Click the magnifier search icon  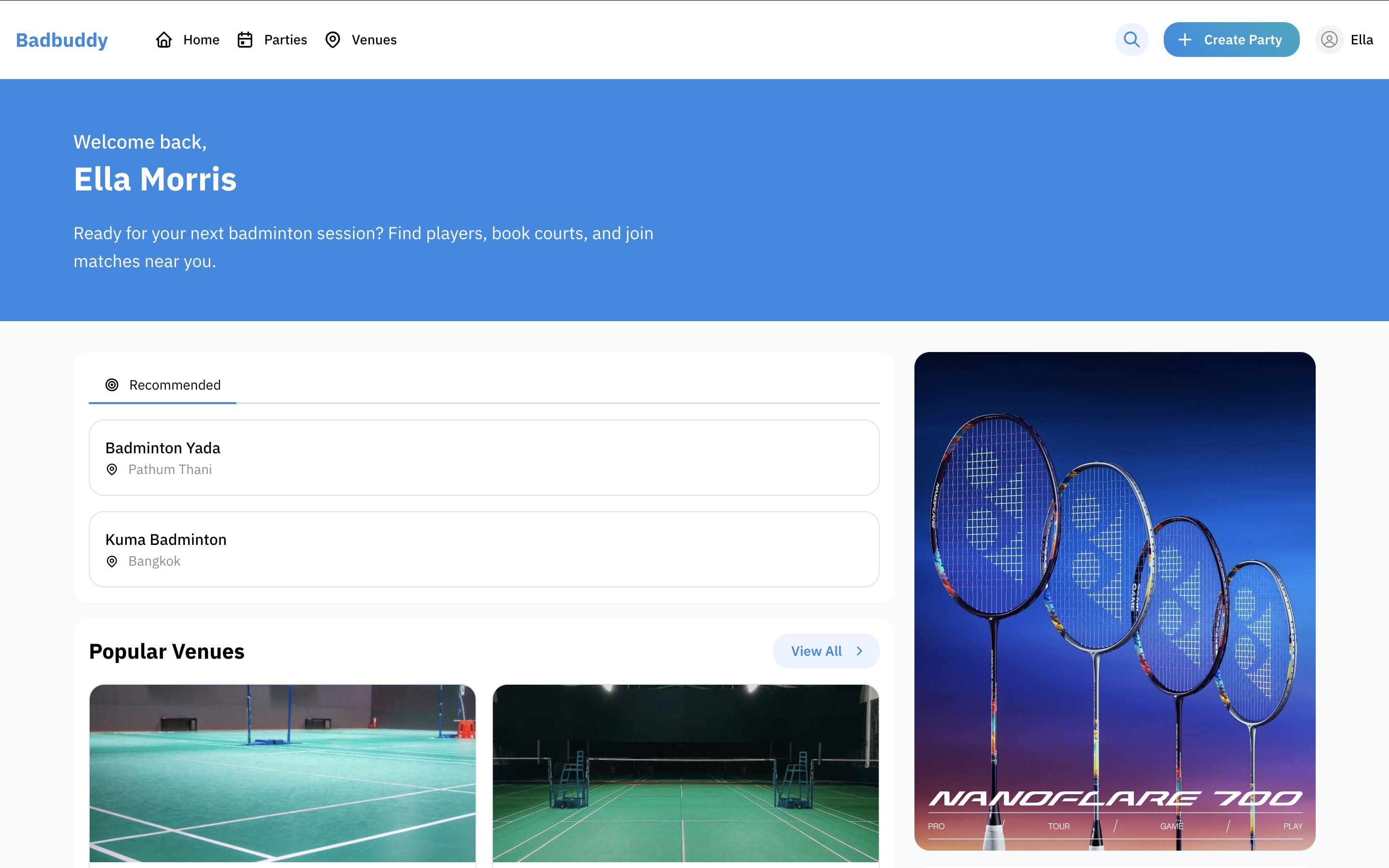tap(1131, 40)
